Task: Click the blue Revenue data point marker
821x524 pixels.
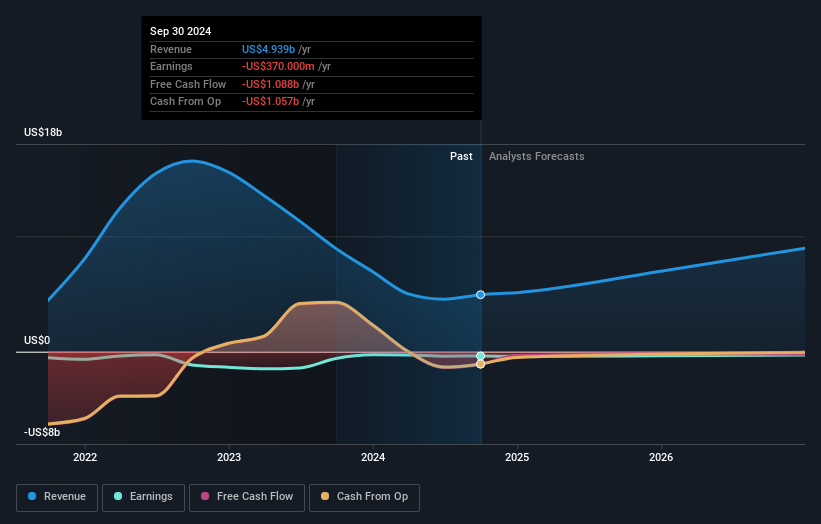Action: [481, 295]
